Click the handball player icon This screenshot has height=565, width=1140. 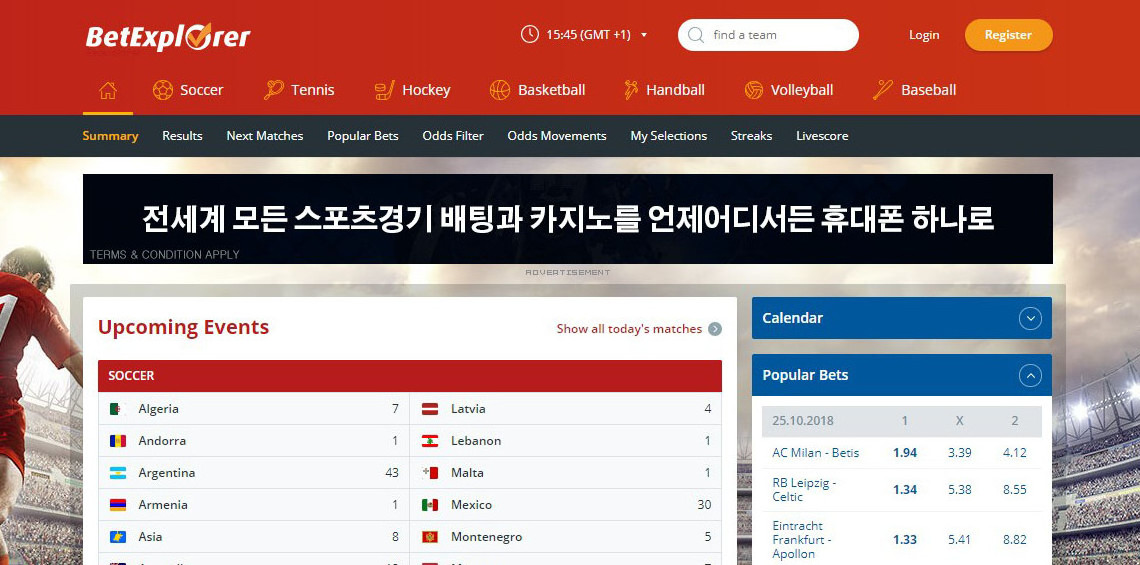tap(630, 90)
